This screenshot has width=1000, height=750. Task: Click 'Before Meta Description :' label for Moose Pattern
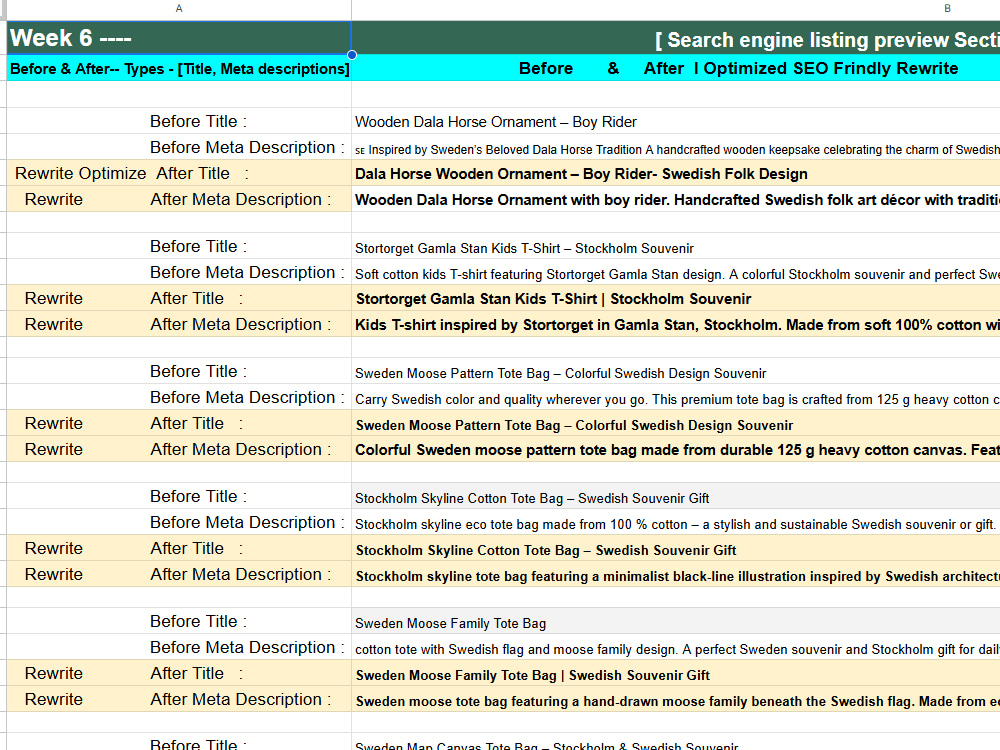click(179, 397)
